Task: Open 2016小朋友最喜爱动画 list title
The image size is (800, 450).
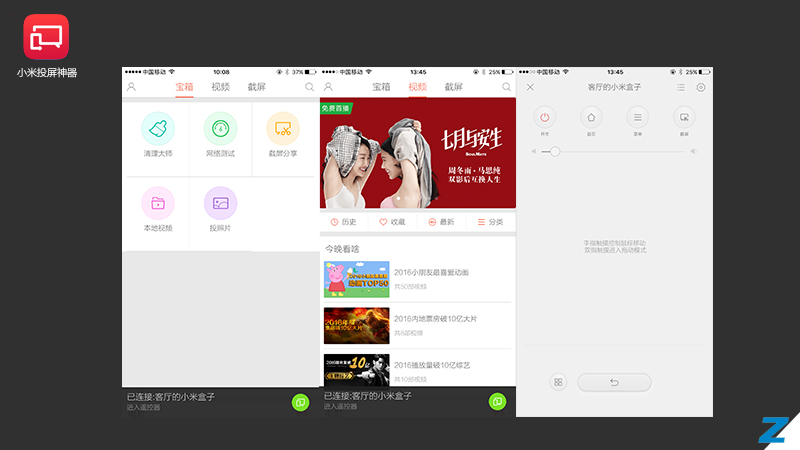Action: tap(431, 272)
